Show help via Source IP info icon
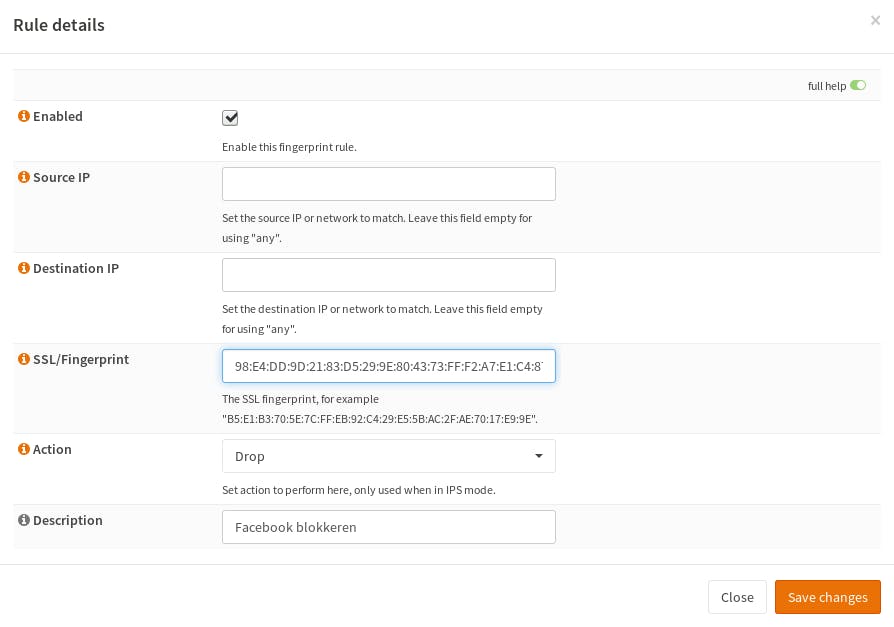894x627 pixels. tap(24, 178)
